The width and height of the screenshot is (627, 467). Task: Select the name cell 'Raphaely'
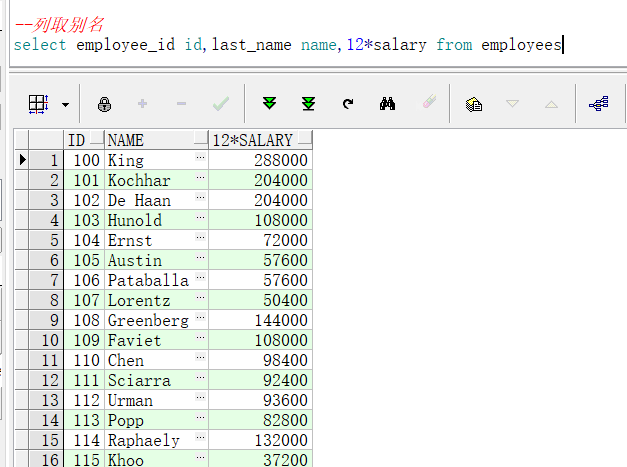[156, 440]
